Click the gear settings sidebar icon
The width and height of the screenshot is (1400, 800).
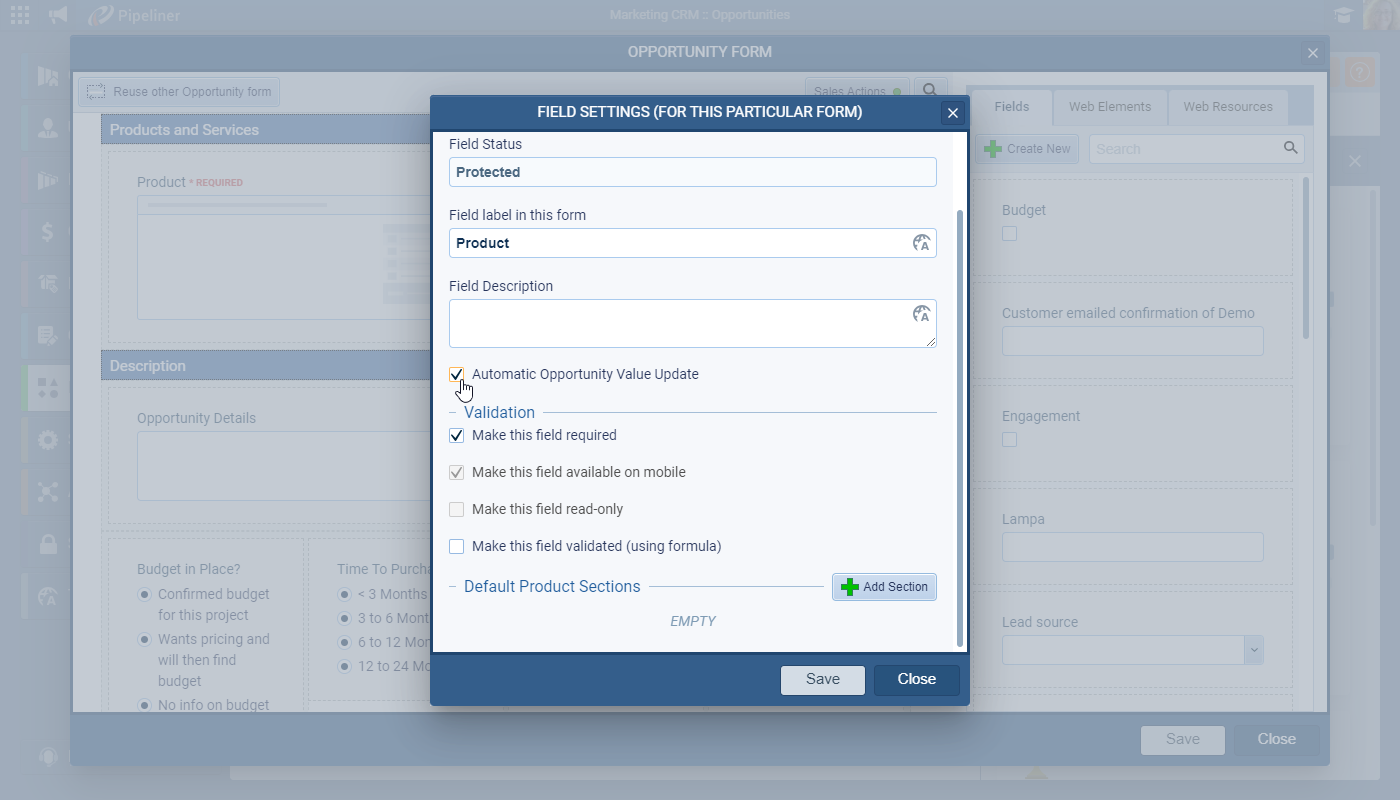(x=47, y=440)
